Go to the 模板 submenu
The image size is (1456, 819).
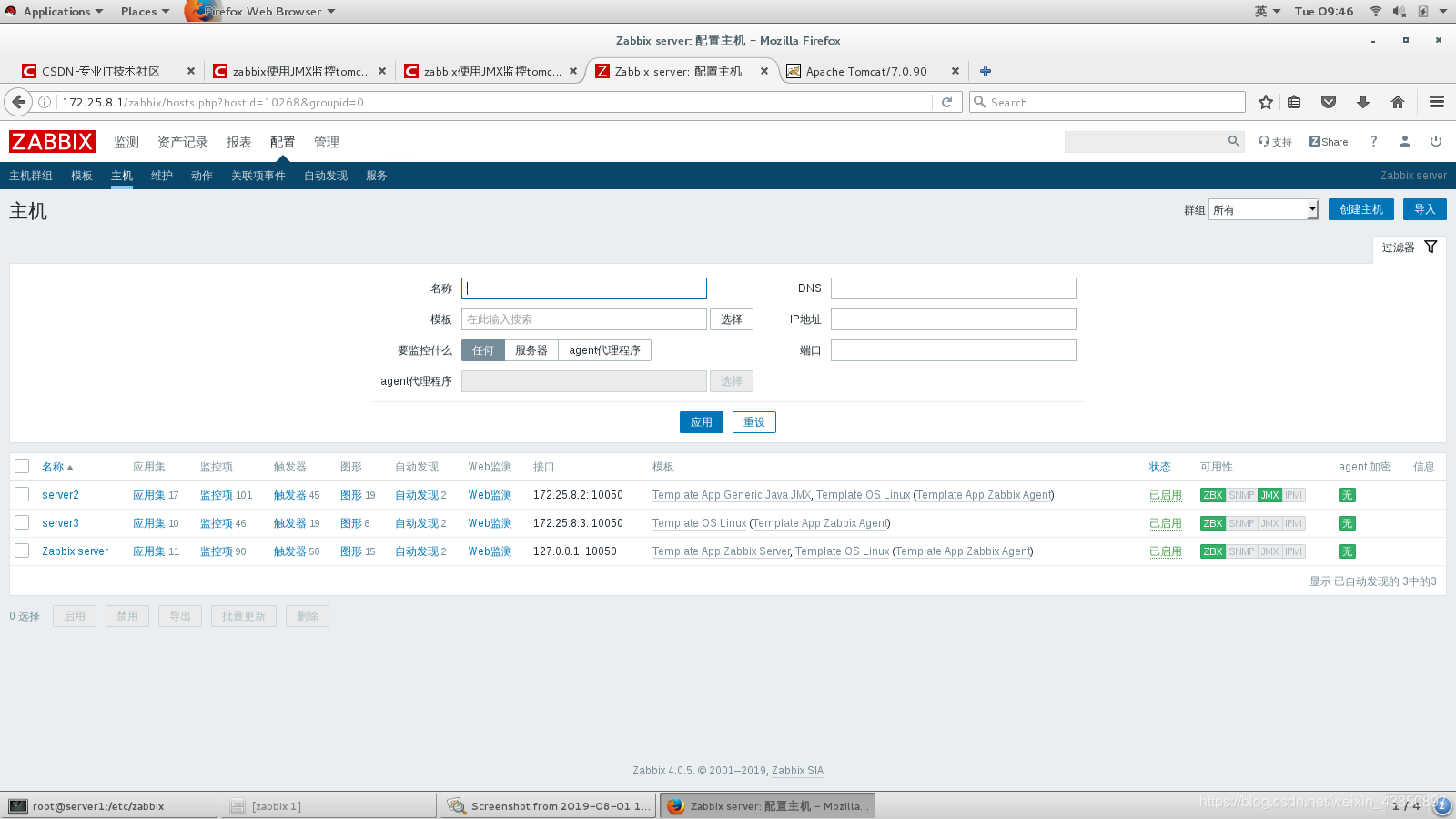click(x=82, y=176)
